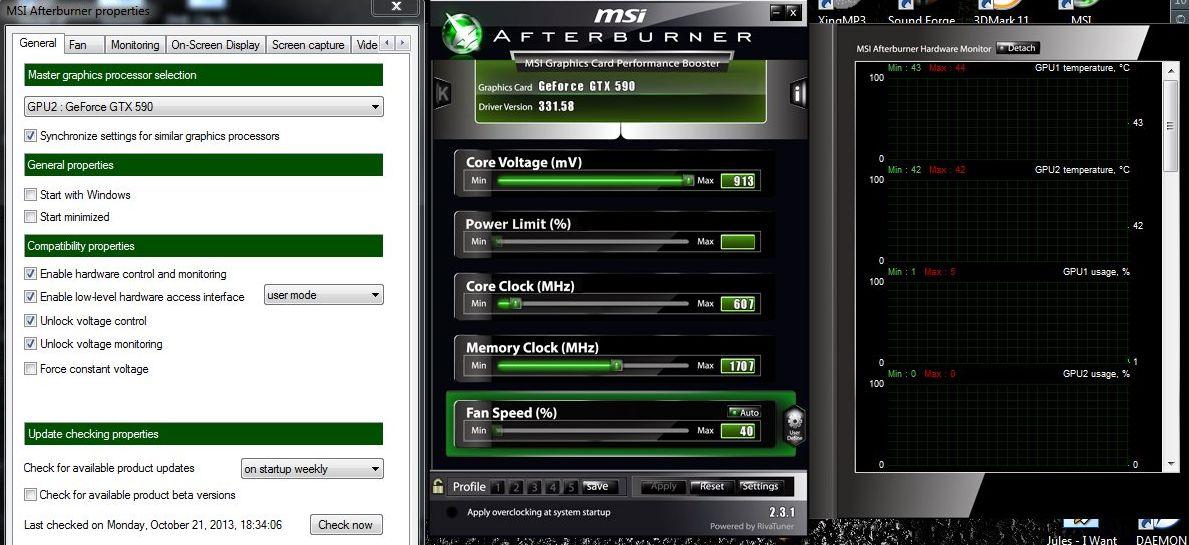The height and width of the screenshot is (545, 1189).
Task: Switch to the Monitoring tab
Action: tap(135, 45)
